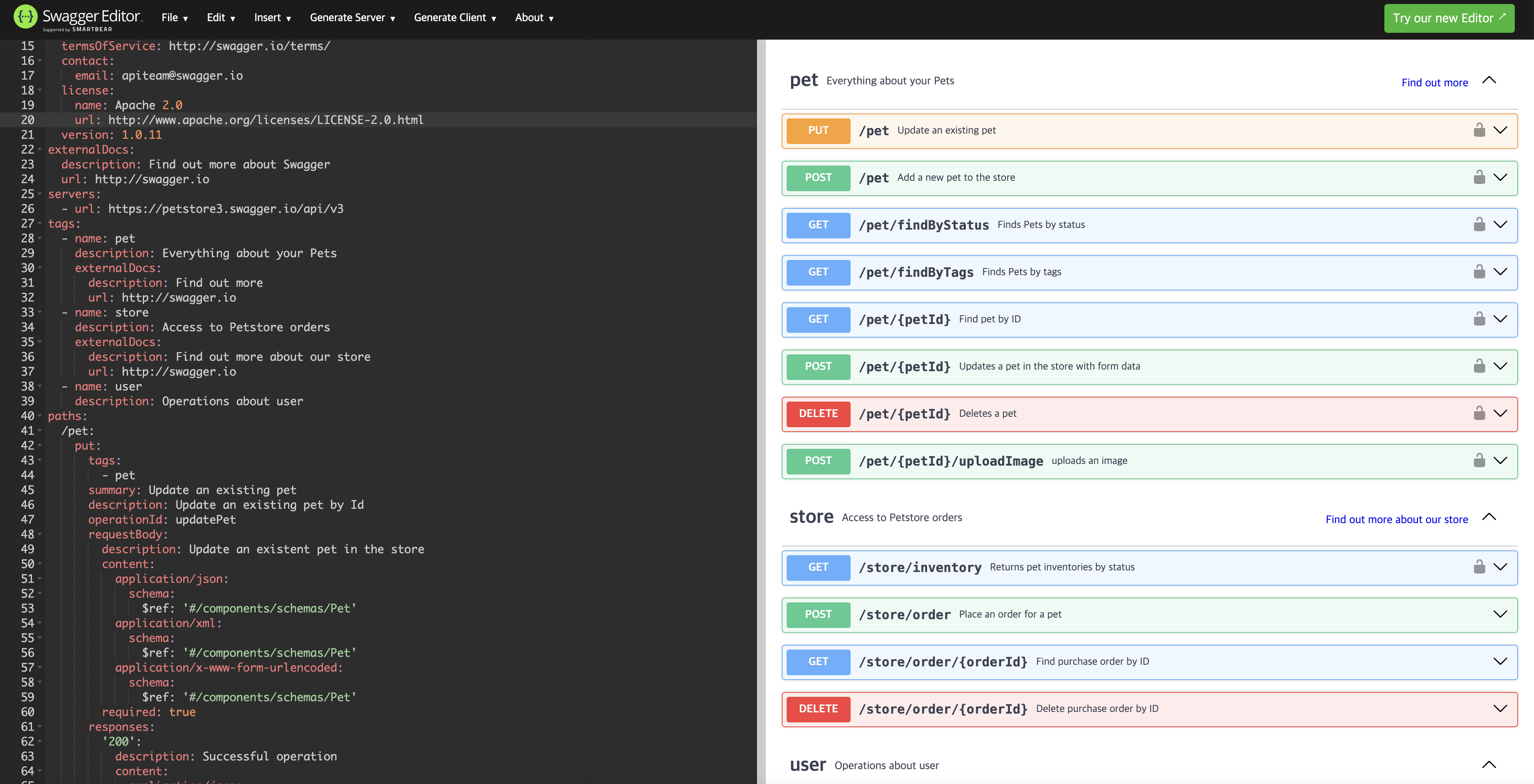The width and height of the screenshot is (1534, 784).
Task: Click the version: 1.0.11 line
Action: tap(111, 135)
